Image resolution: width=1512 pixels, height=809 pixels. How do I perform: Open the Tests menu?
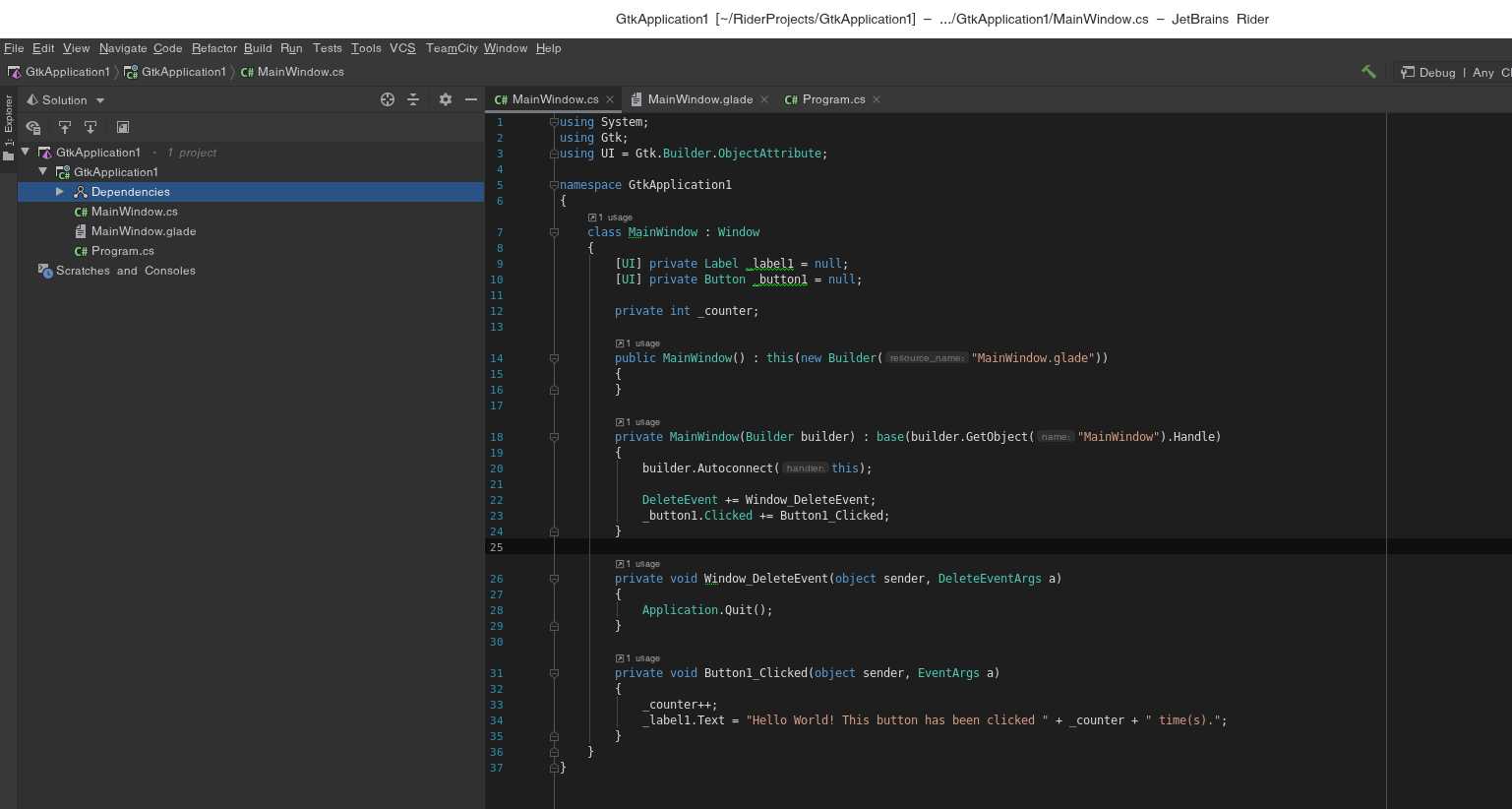328,48
